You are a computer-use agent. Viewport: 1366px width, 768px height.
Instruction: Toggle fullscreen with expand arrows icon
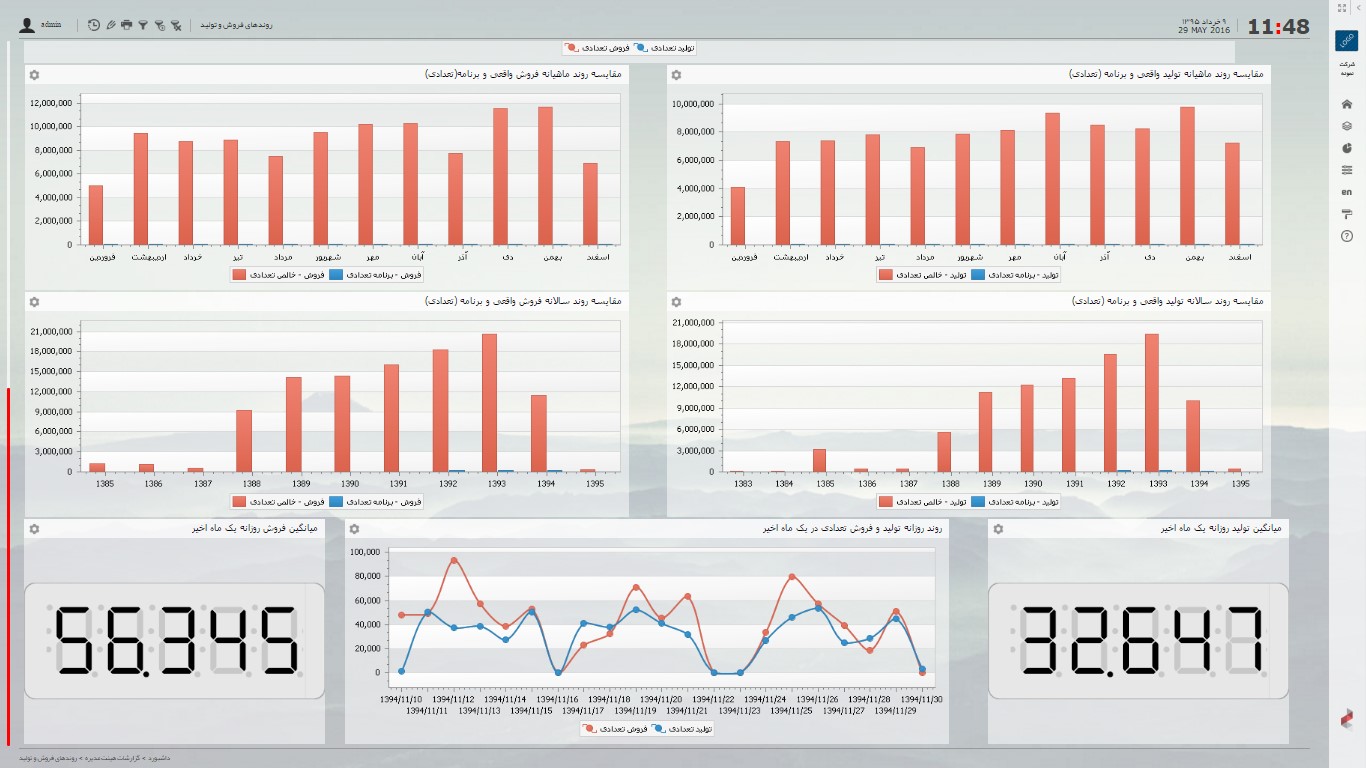pos(1343,7)
